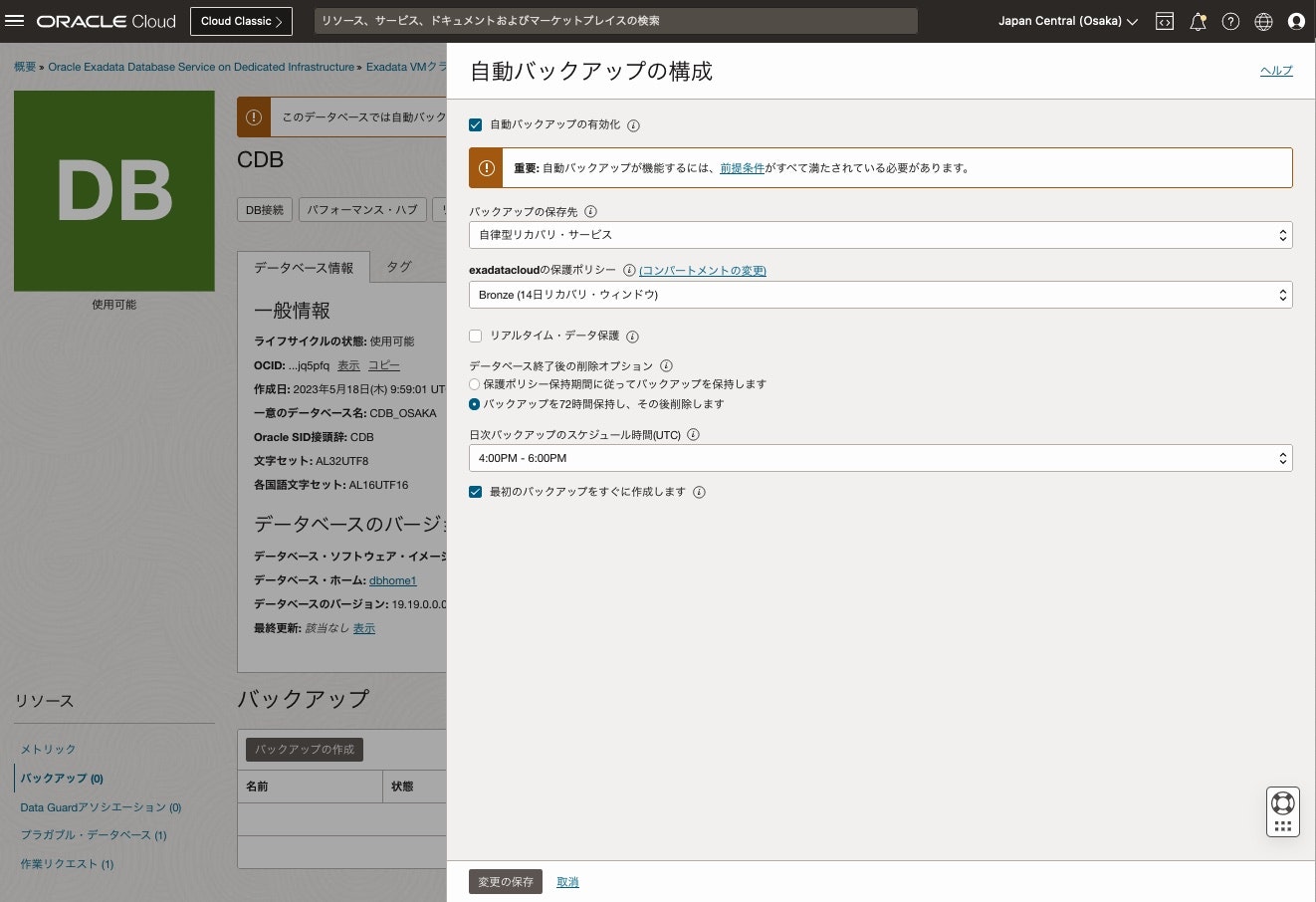Image resolution: width=1316 pixels, height=902 pixels.
Task: Click the ORACLE Cloud logo
Action: [x=107, y=21]
